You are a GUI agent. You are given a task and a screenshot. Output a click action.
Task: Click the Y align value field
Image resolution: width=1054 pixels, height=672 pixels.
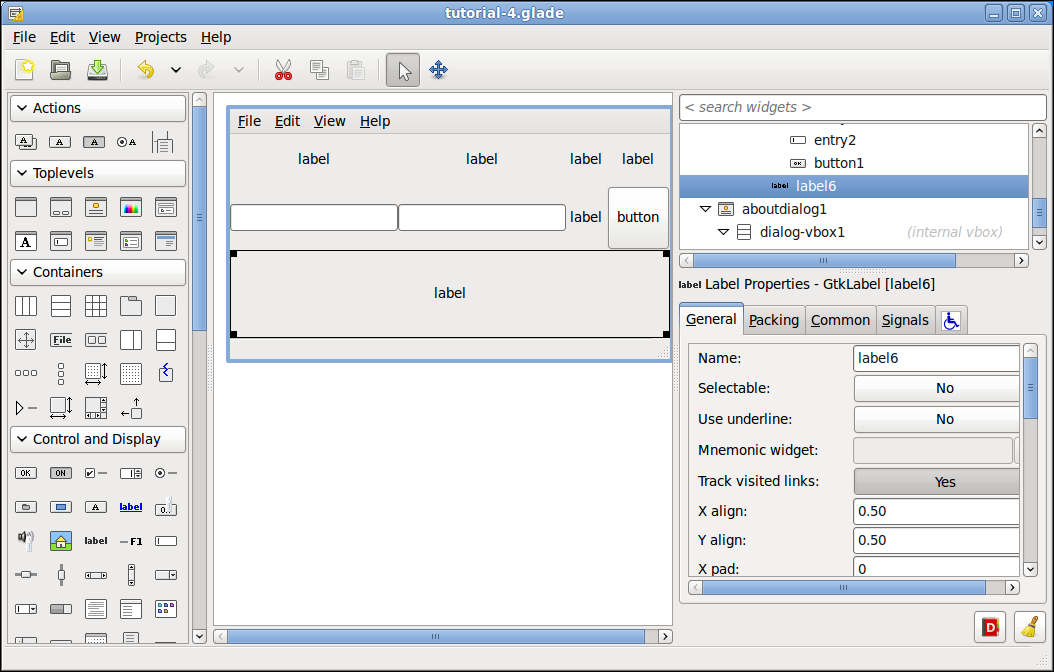coord(936,540)
